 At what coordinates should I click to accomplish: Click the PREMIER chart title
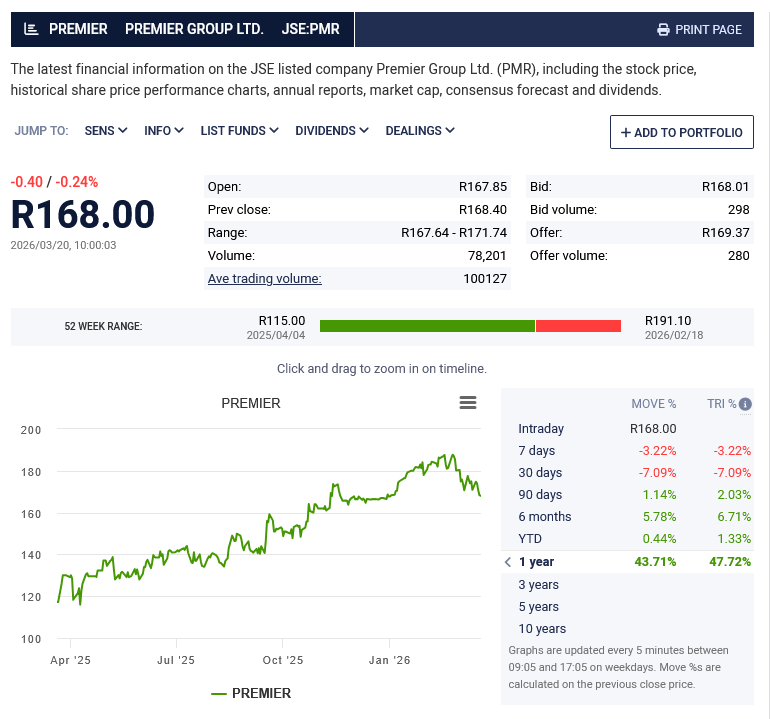(x=251, y=403)
